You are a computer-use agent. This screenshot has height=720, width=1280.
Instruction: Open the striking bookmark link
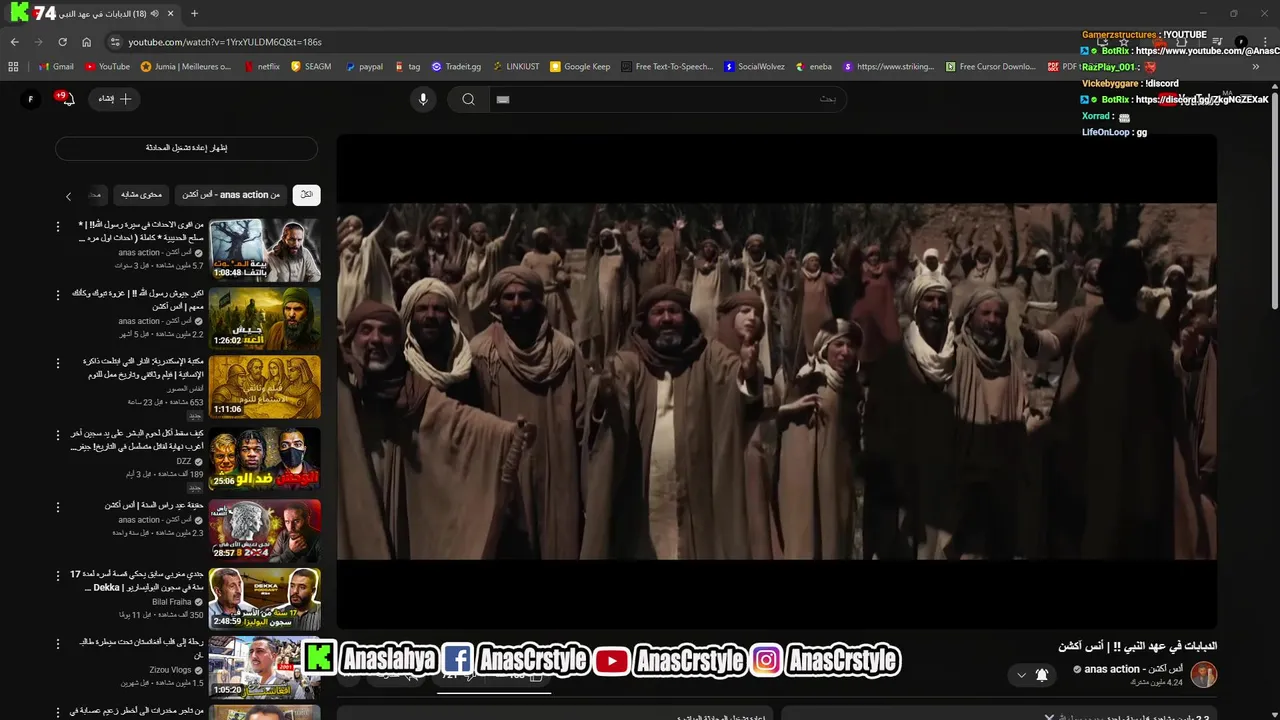(x=889, y=67)
